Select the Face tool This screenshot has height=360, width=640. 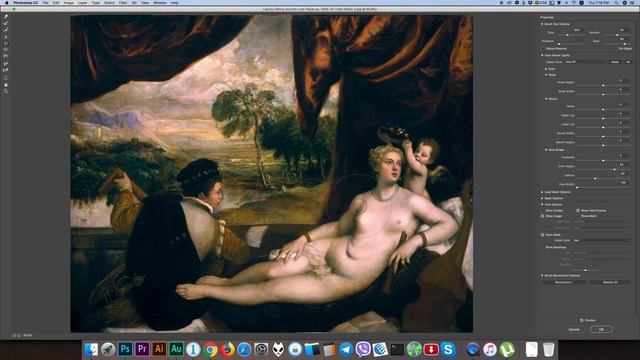(x=6, y=77)
